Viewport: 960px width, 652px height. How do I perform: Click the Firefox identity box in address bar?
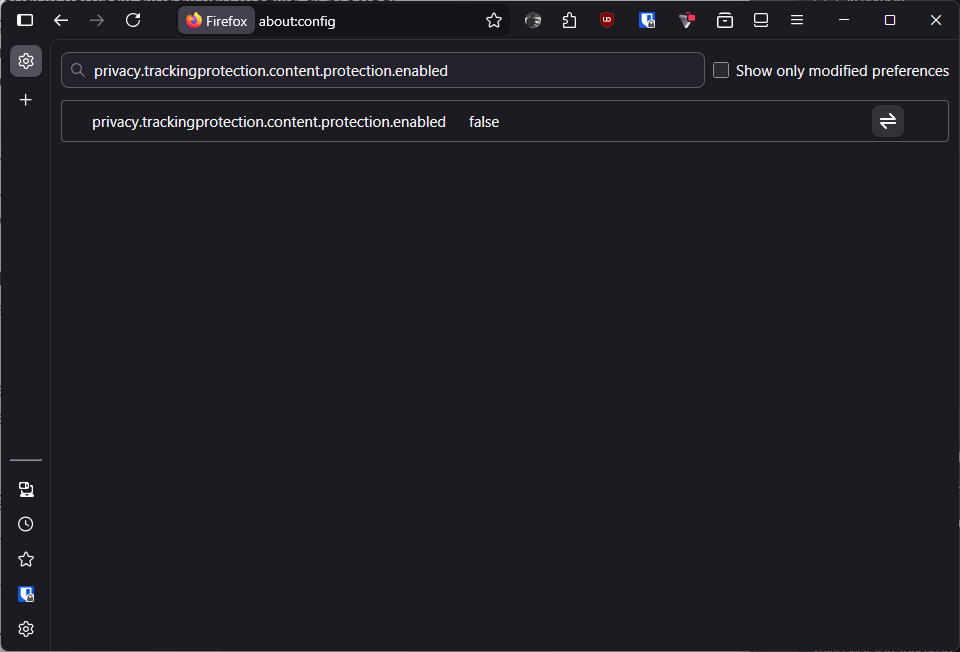click(217, 21)
